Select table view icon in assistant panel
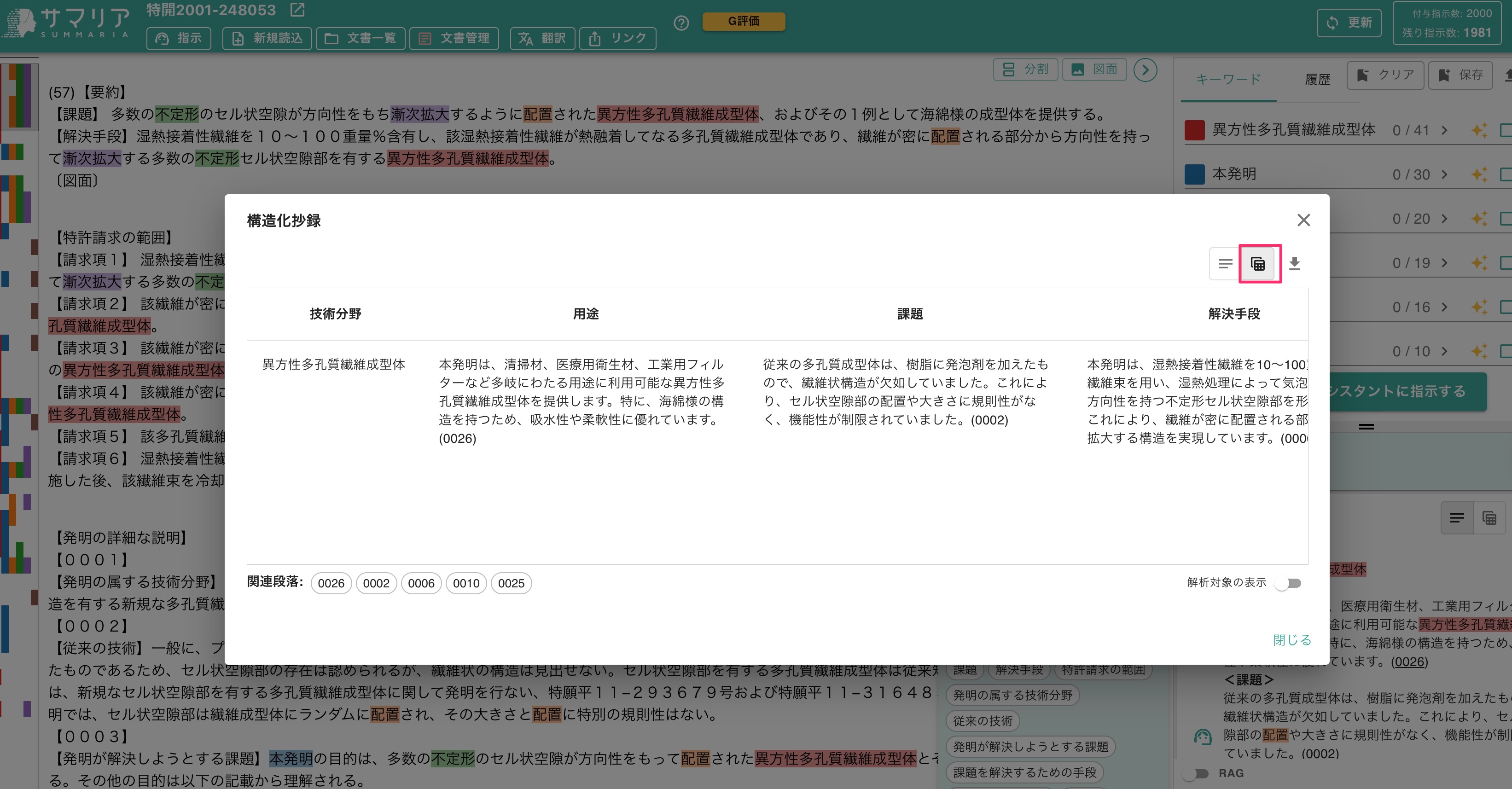1512x789 pixels. coord(1490,518)
